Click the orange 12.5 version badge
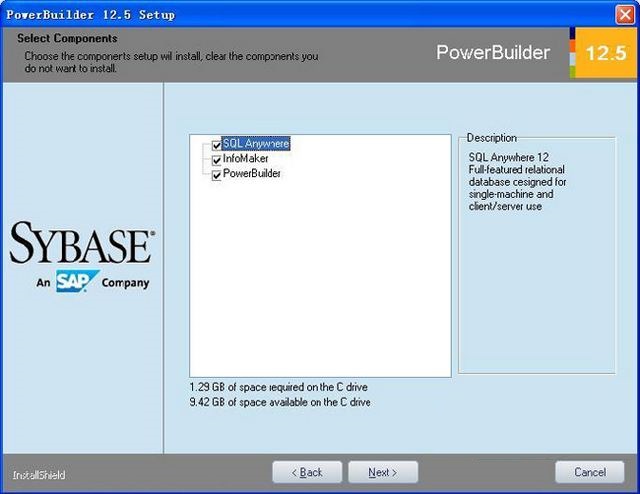640x494 pixels. pyautogui.click(x=606, y=53)
